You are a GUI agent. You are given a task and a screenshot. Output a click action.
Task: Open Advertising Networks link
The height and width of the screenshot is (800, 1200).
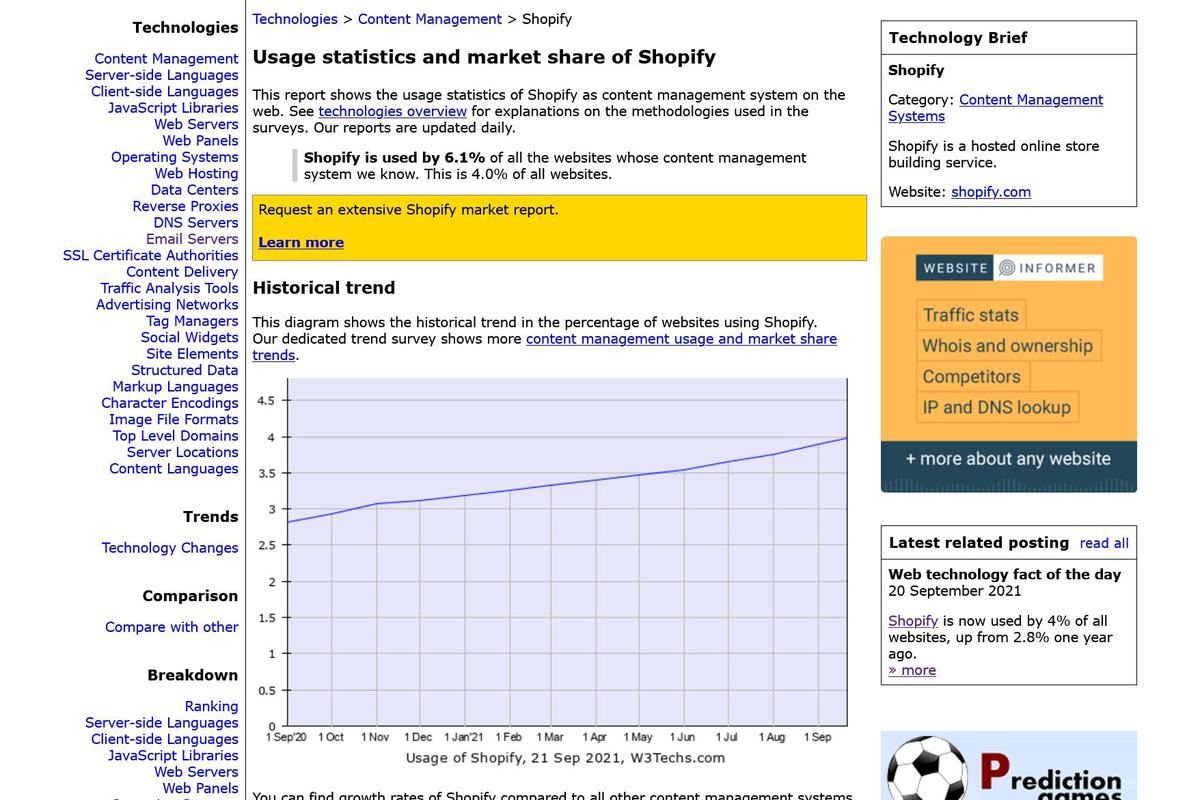pyautogui.click(x=167, y=305)
